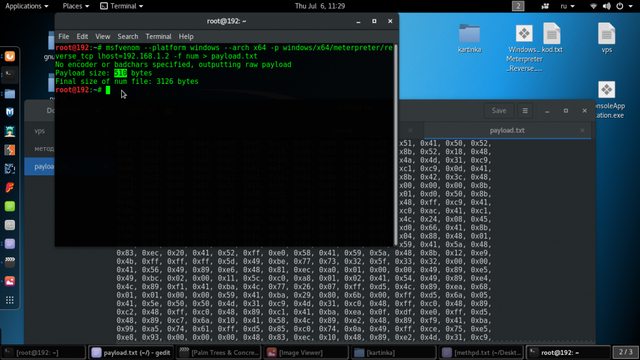Open the Terminal menu in menubar
Image resolution: width=640 pixels, height=360 pixels.
[x=158, y=36]
